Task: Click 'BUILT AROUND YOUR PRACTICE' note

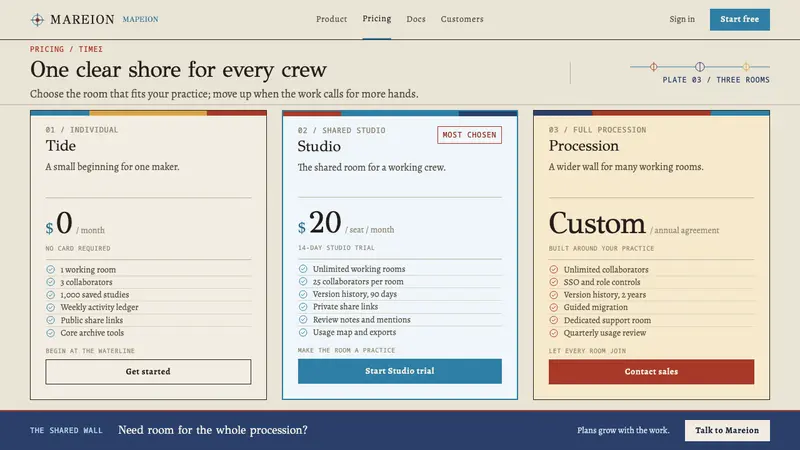Action: click(x=602, y=248)
